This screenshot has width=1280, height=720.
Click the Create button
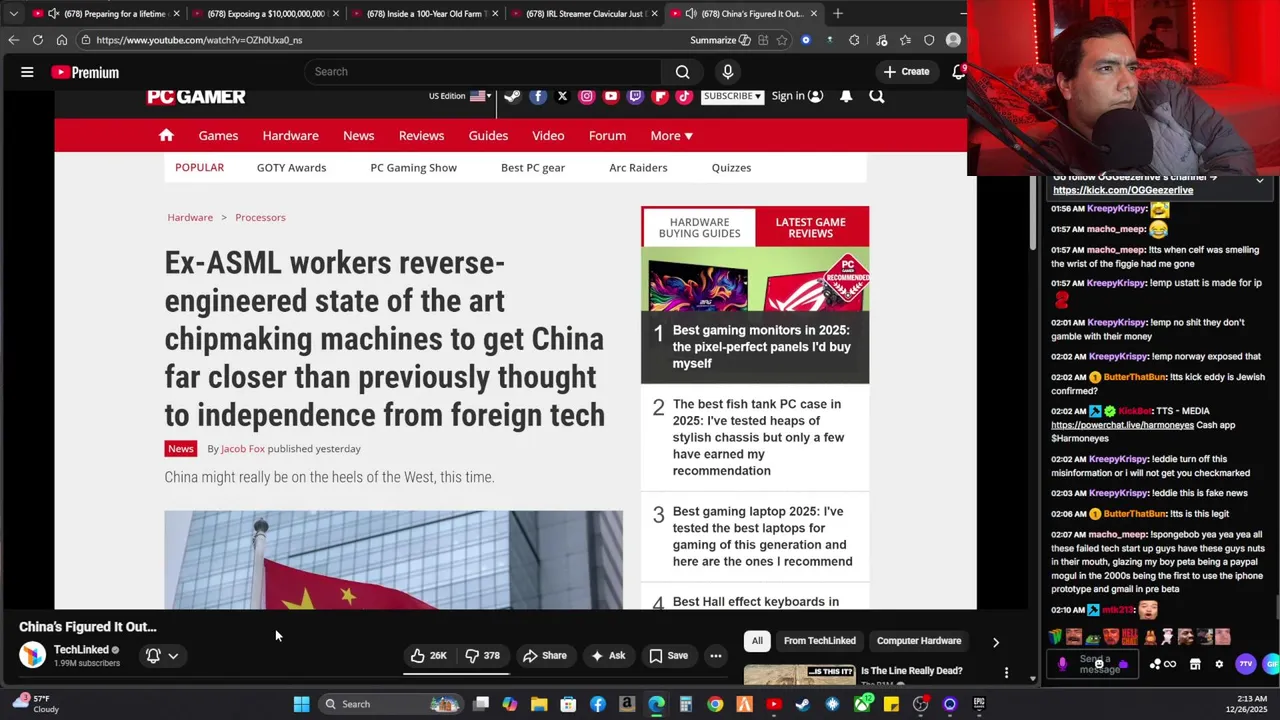[x=906, y=72]
